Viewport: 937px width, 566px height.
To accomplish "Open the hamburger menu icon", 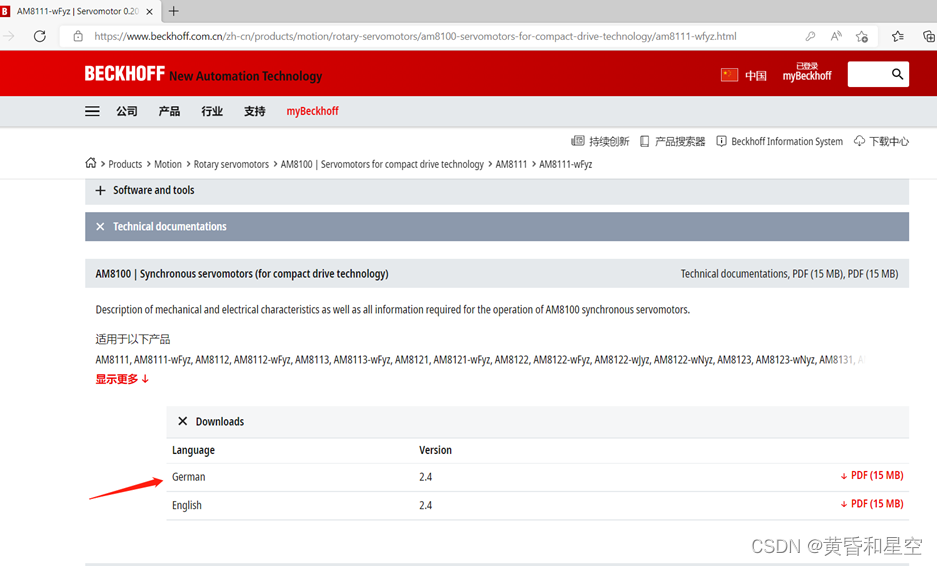I will pos(92,111).
